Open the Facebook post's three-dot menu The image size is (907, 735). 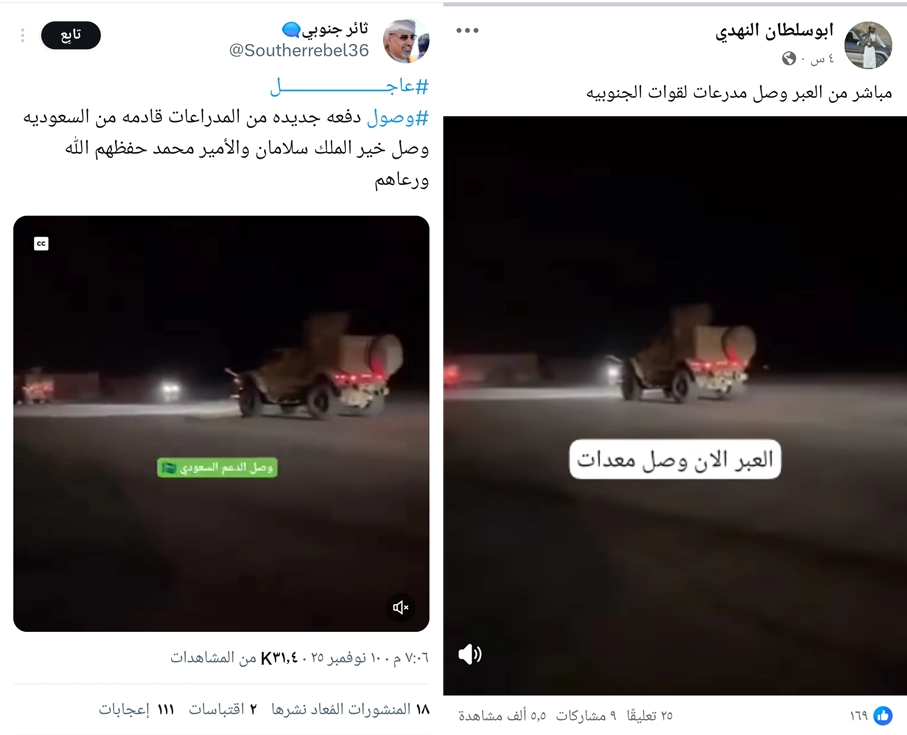click(467, 30)
